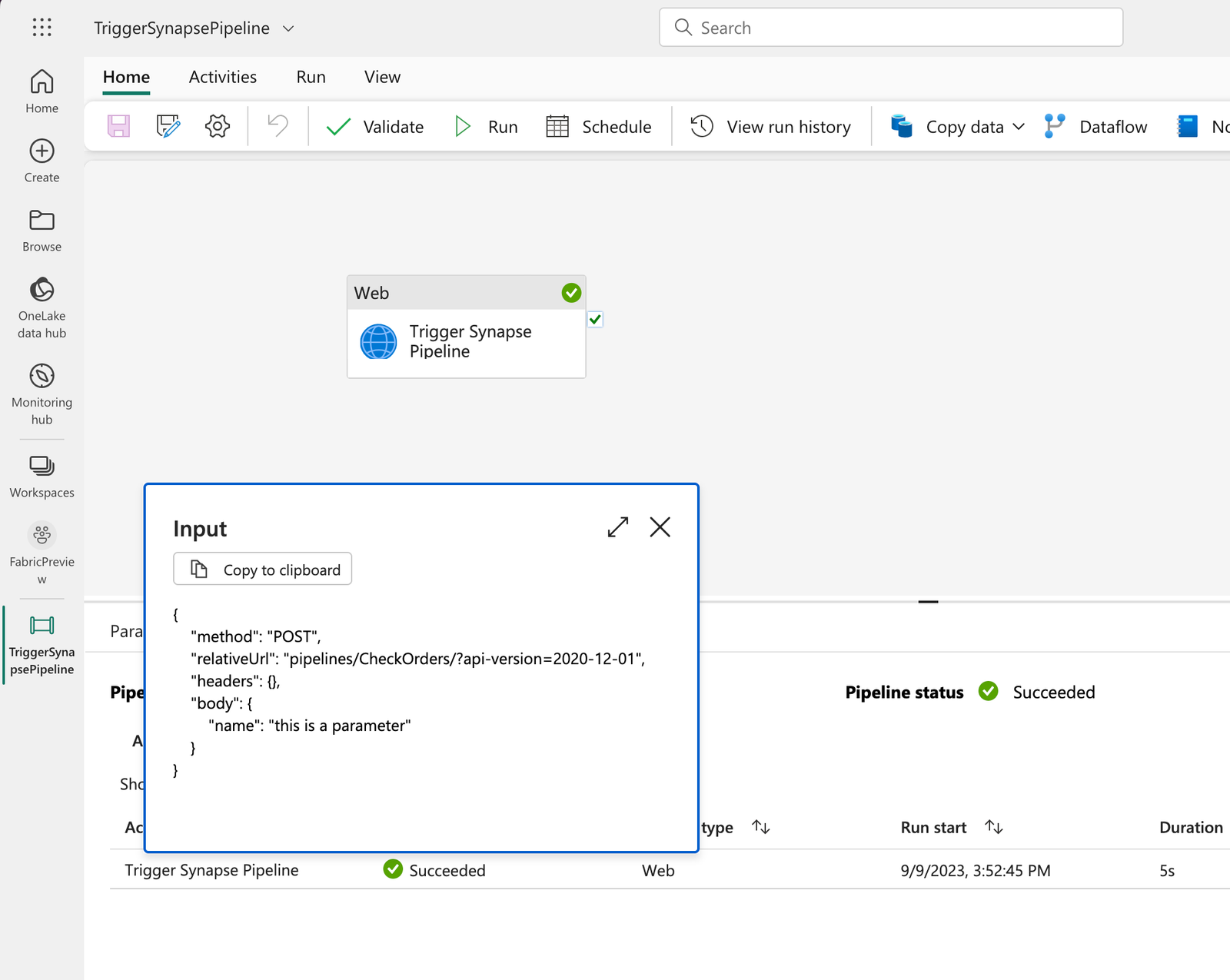Toggle the checkbox beside the Web activity
The image size is (1230, 980).
[595, 319]
